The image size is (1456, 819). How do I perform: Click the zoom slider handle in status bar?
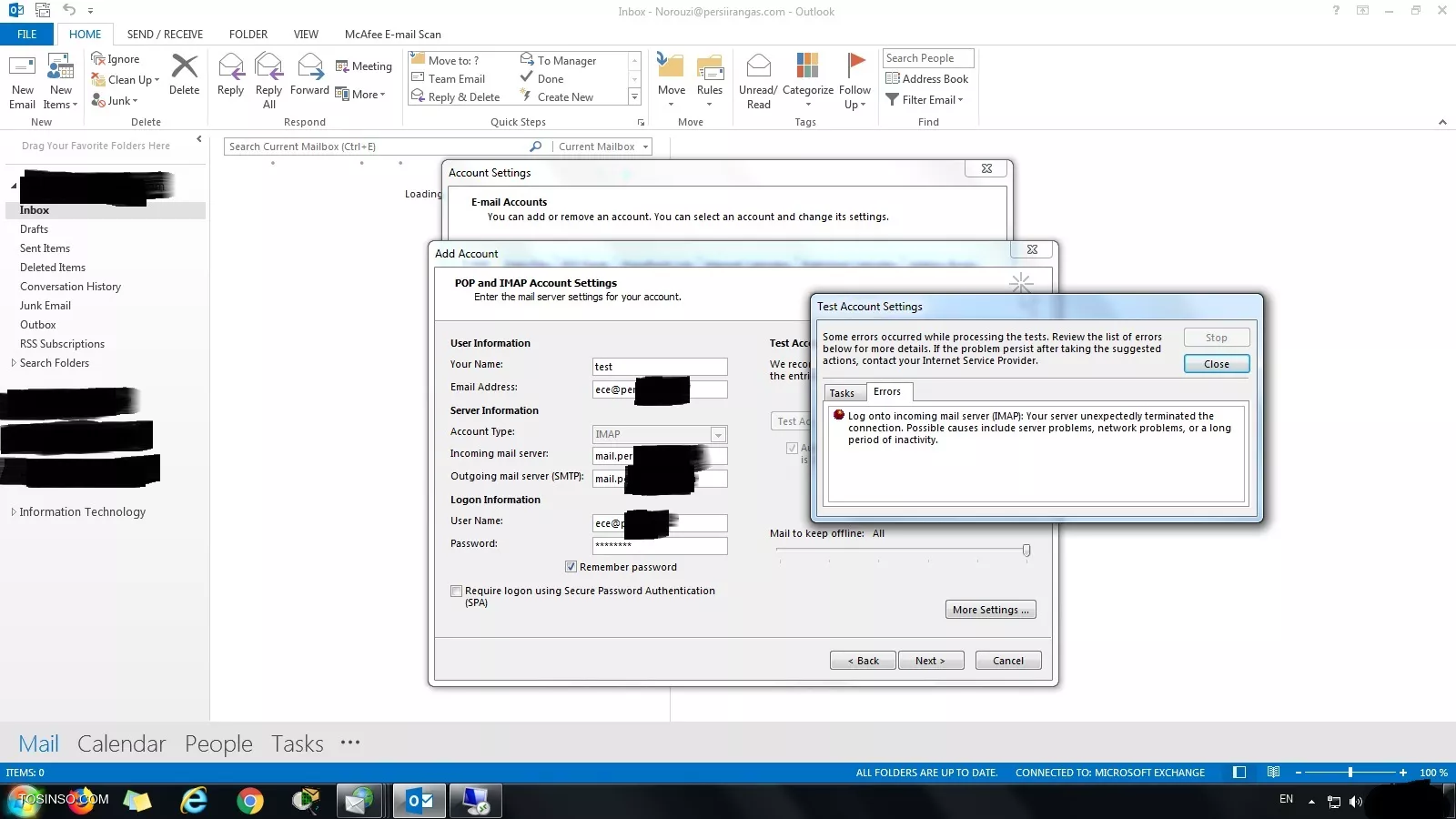point(1350,773)
